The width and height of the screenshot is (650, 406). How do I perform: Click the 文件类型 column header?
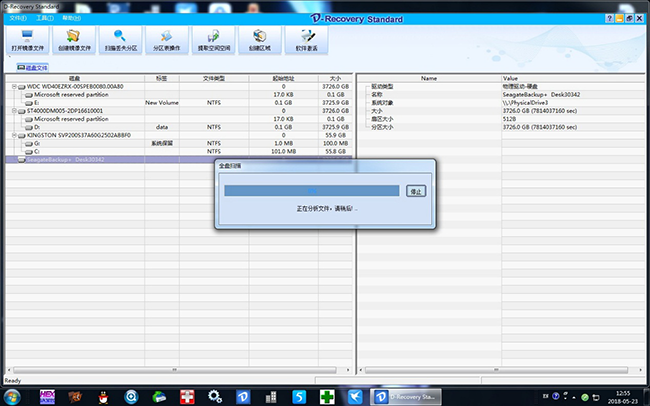pyautogui.click(x=214, y=78)
